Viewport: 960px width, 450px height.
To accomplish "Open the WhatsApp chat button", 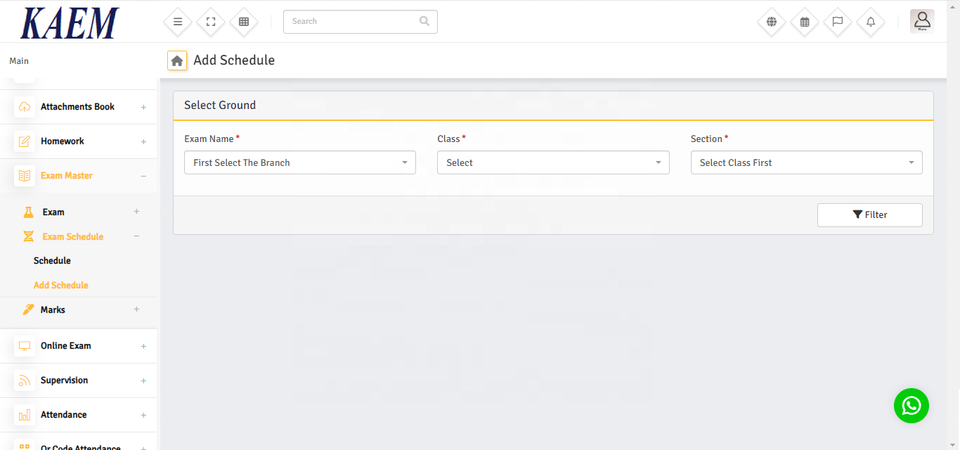I will (911, 405).
